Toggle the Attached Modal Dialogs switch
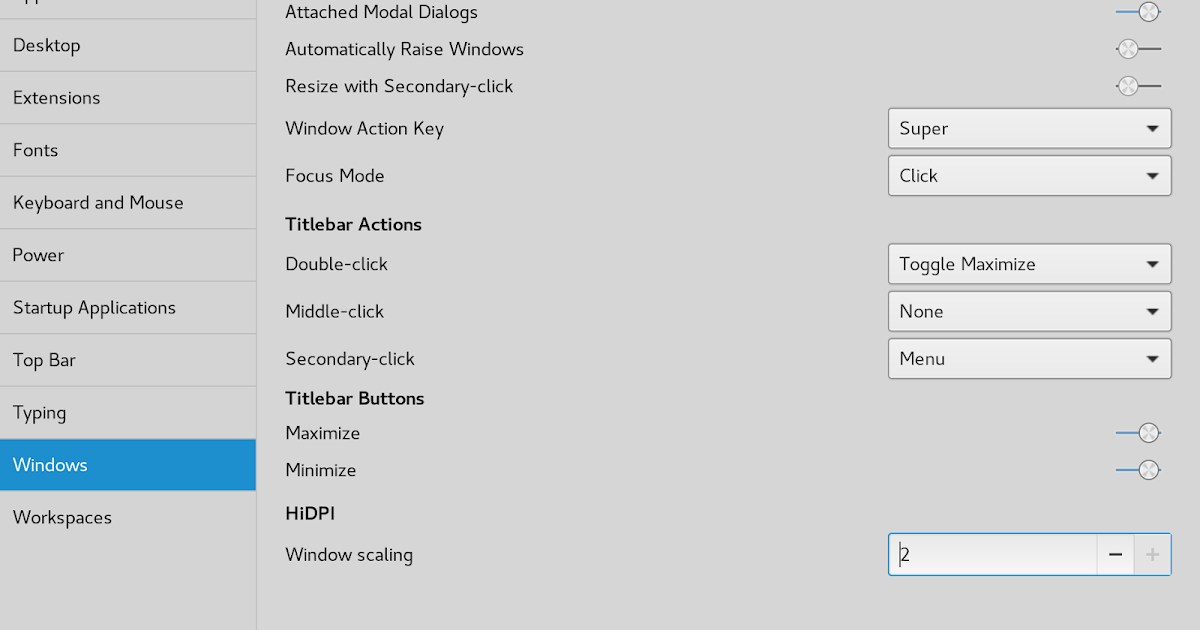The width and height of the screenshot is (1200, 630). coord(1138,12)
